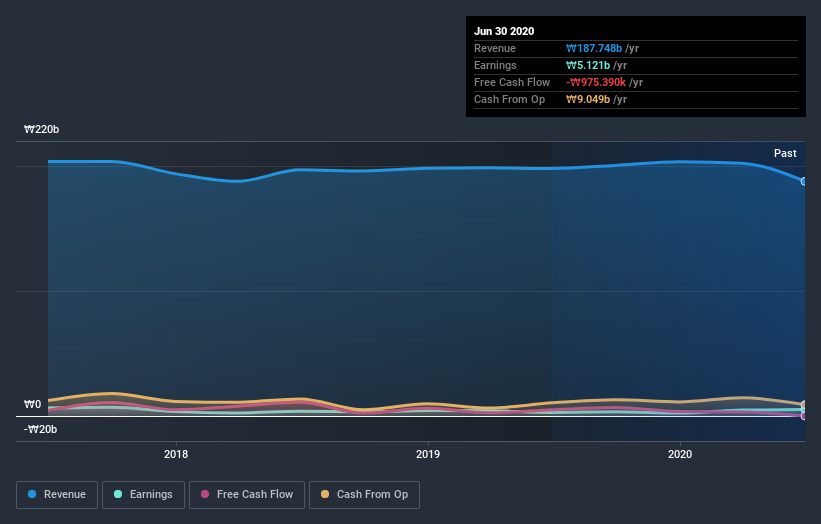Toggle the Revenue legend button
This screenshot has height=524, width=821.
click(57, 494)
